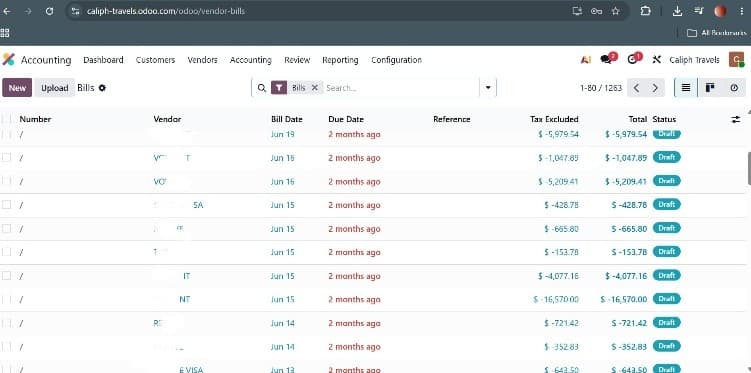Open the user avatar menu
Viewport: 751px width, 373px height.
(x=736, y=59)
